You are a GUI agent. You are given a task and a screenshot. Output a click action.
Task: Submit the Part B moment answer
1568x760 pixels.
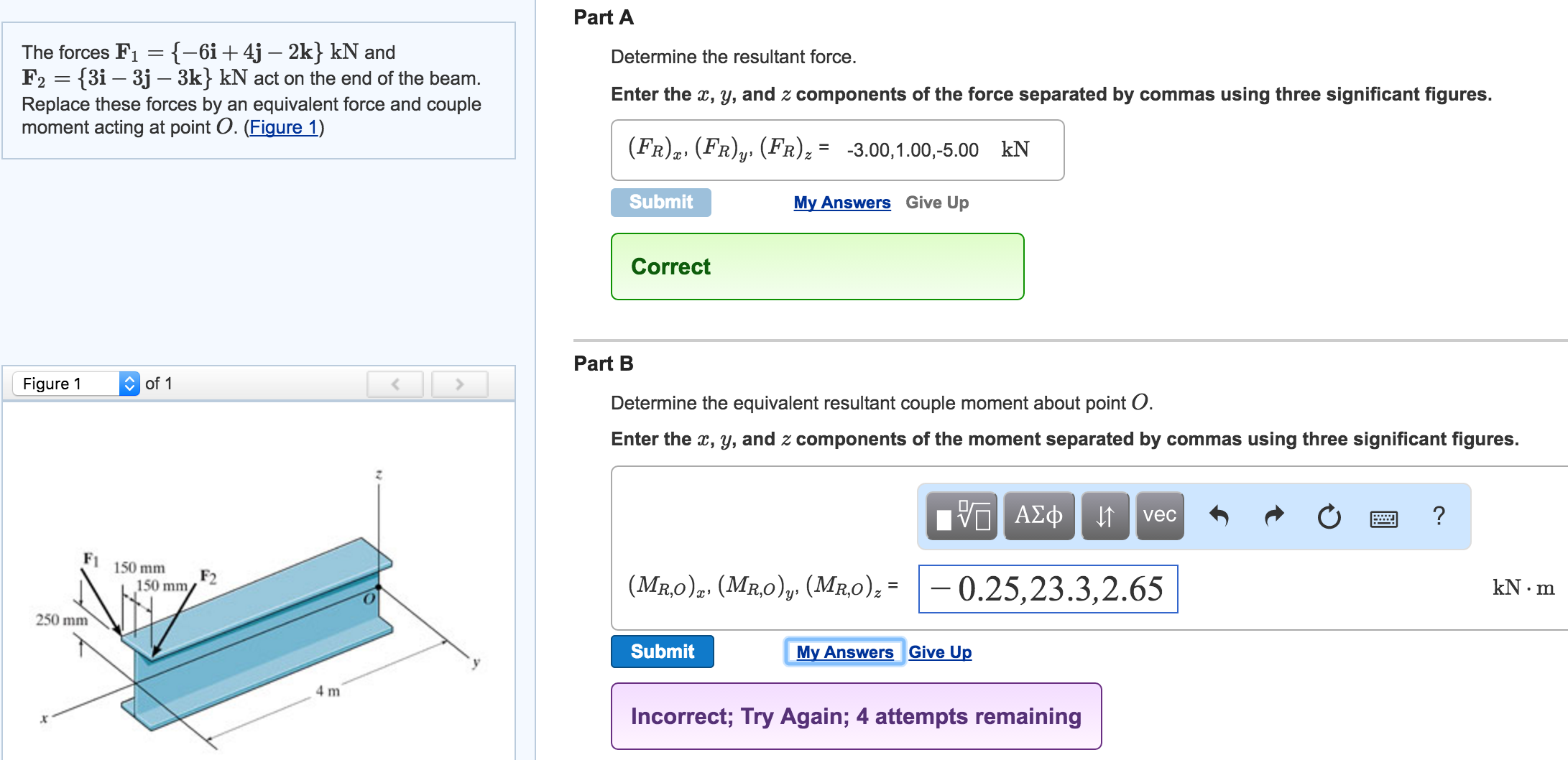coord(662,652)
